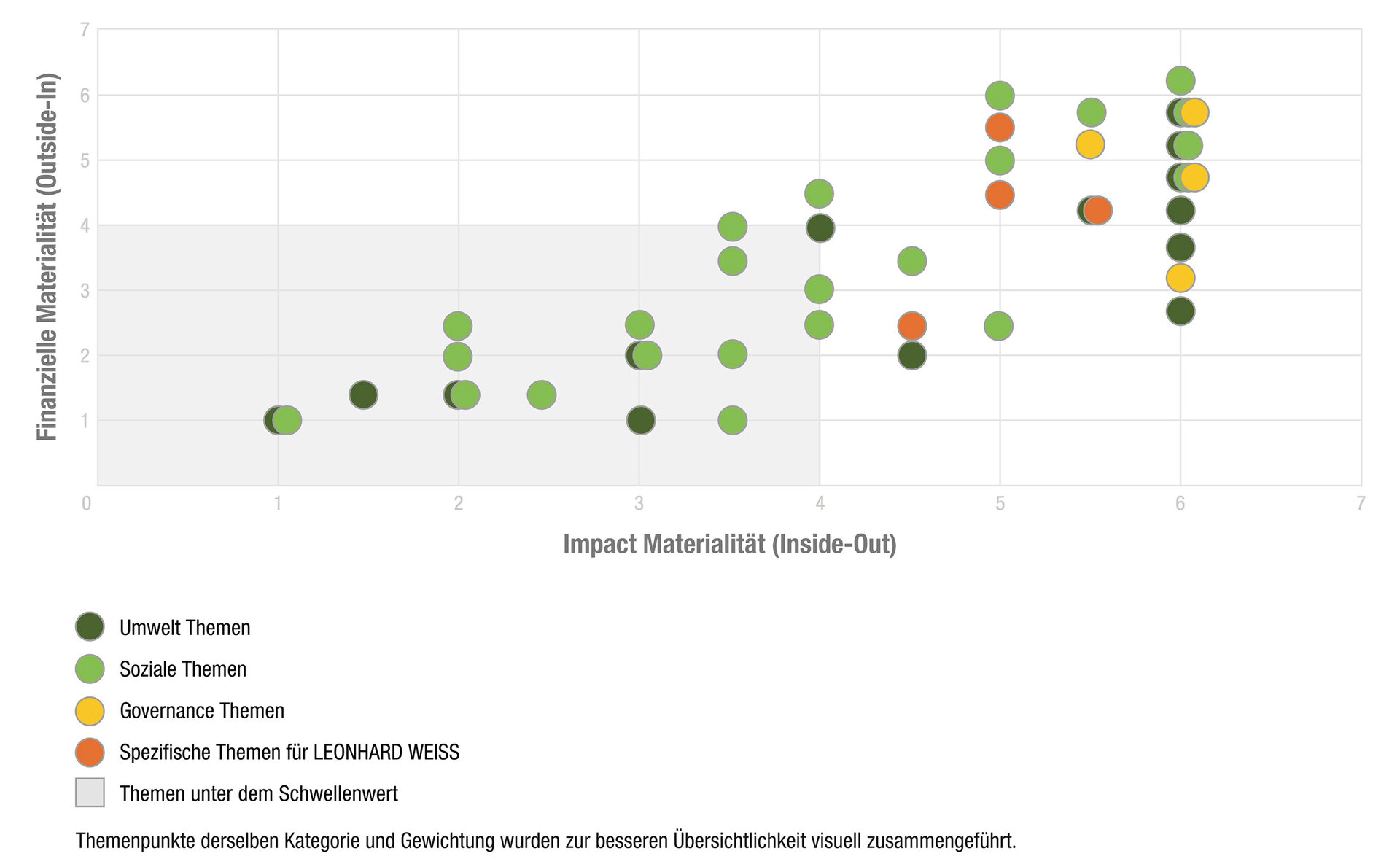The width and height of the screenshot is (1400, 867).
Task: Click the yellow Governance Themen legend circle
Action: click(x=90, y=710)
